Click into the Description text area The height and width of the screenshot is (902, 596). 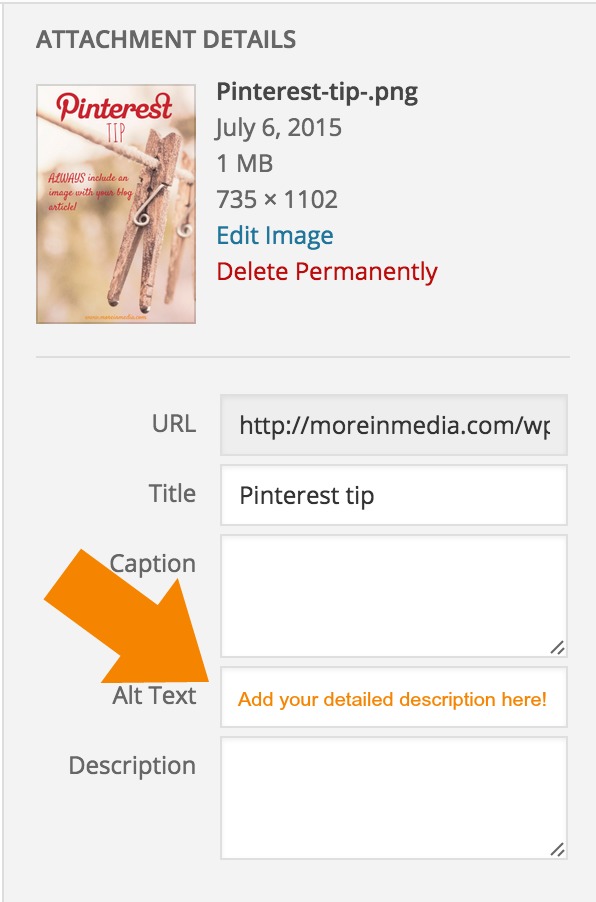pos(394,798)
